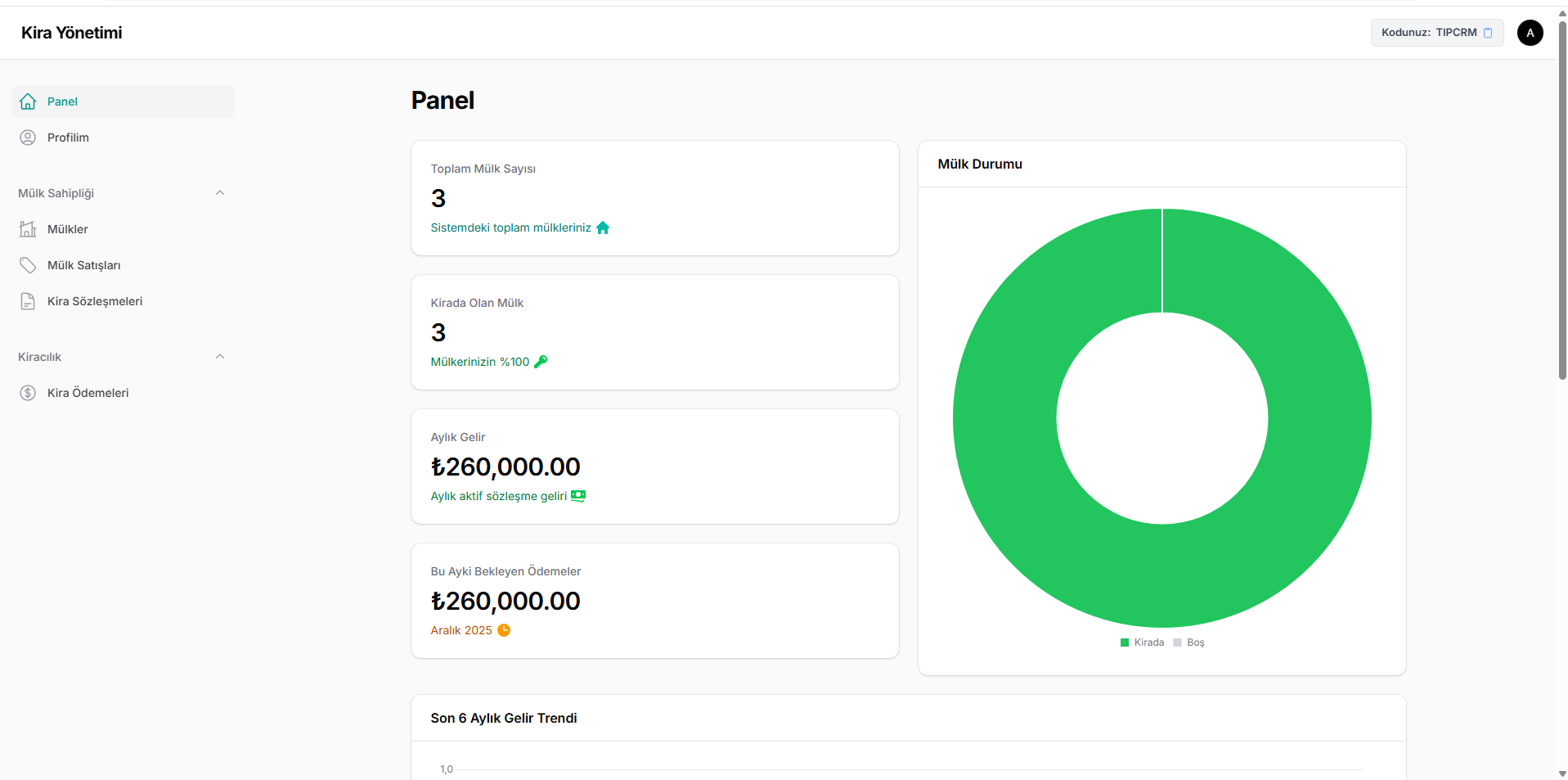This screenshot has width=1568, height=780.
Task: Click the Kira Ödemeleri dollar icon
Action: [28, 393]
